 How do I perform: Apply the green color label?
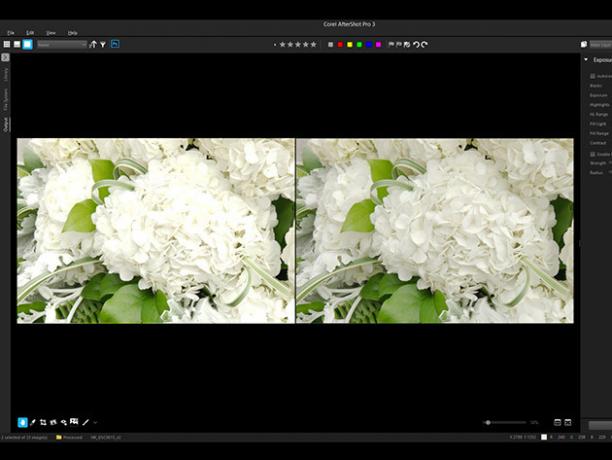[x=359, y=45]
